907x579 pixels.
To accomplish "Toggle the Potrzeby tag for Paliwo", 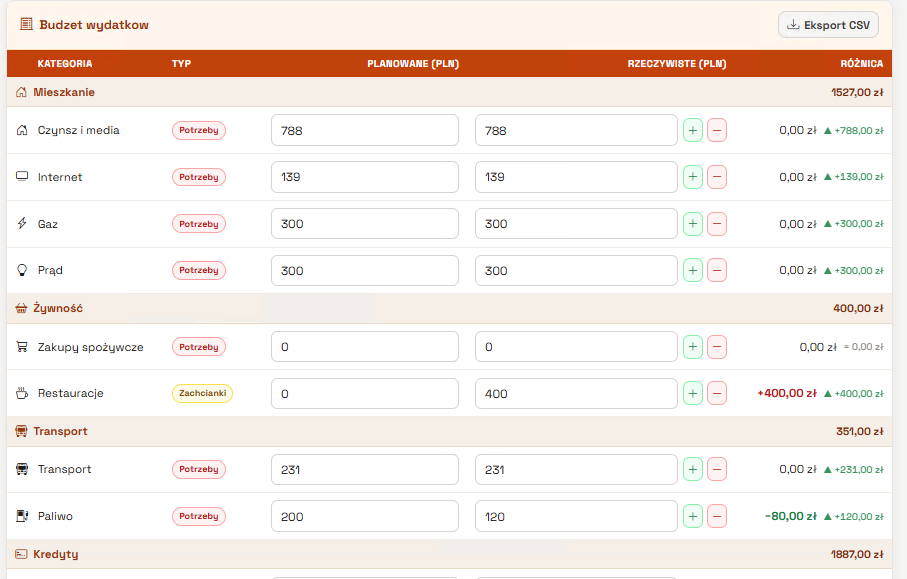I will point(198,516).
